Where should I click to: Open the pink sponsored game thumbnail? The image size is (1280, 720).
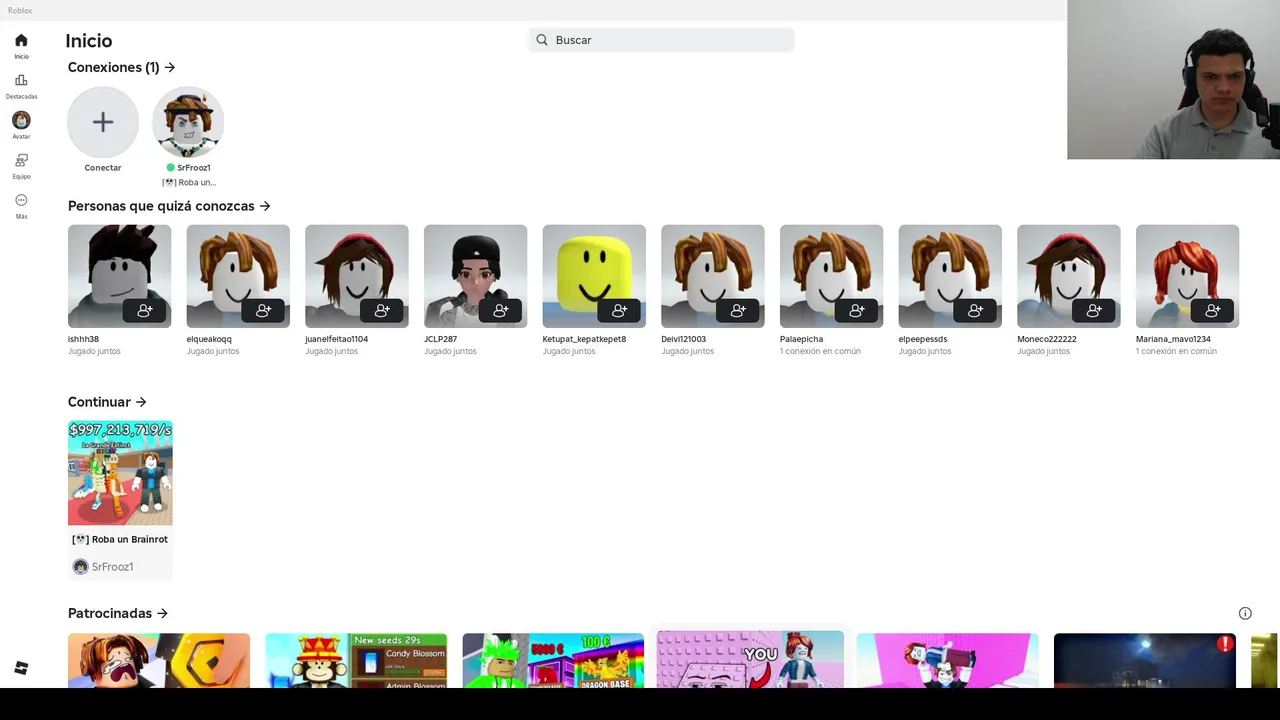pyautogui.click(x=947, y=660)
